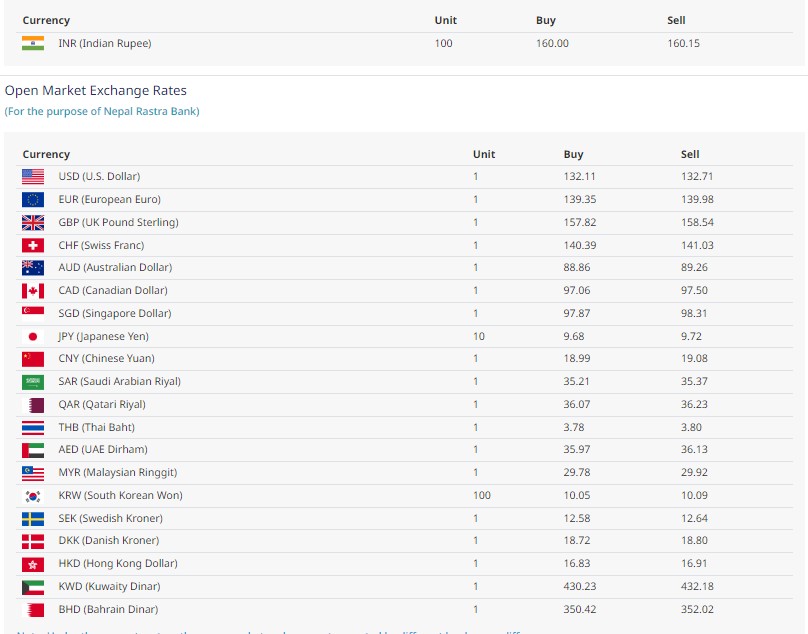Click the 'For the purpose of Nepal Rastra Bank' link
The image size is (808, 634).
(102, 111)
